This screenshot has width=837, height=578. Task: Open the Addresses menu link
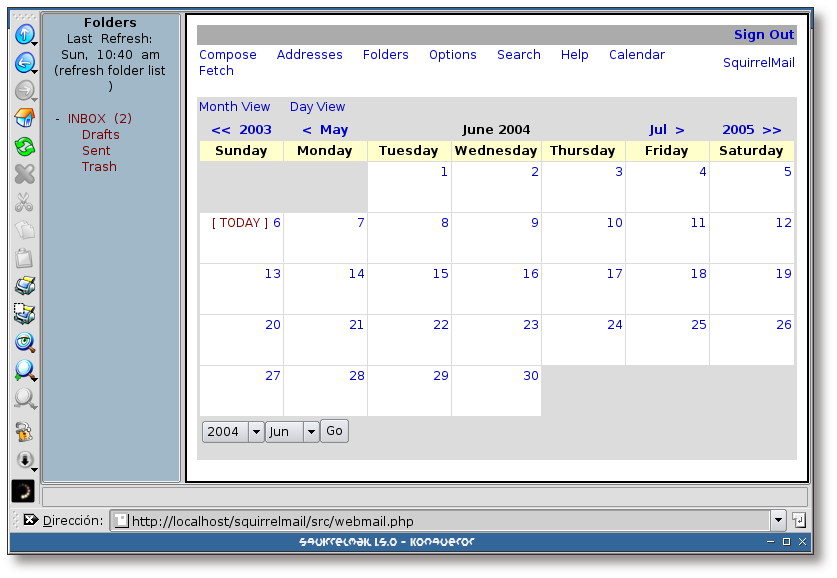[x=310, y=55]
